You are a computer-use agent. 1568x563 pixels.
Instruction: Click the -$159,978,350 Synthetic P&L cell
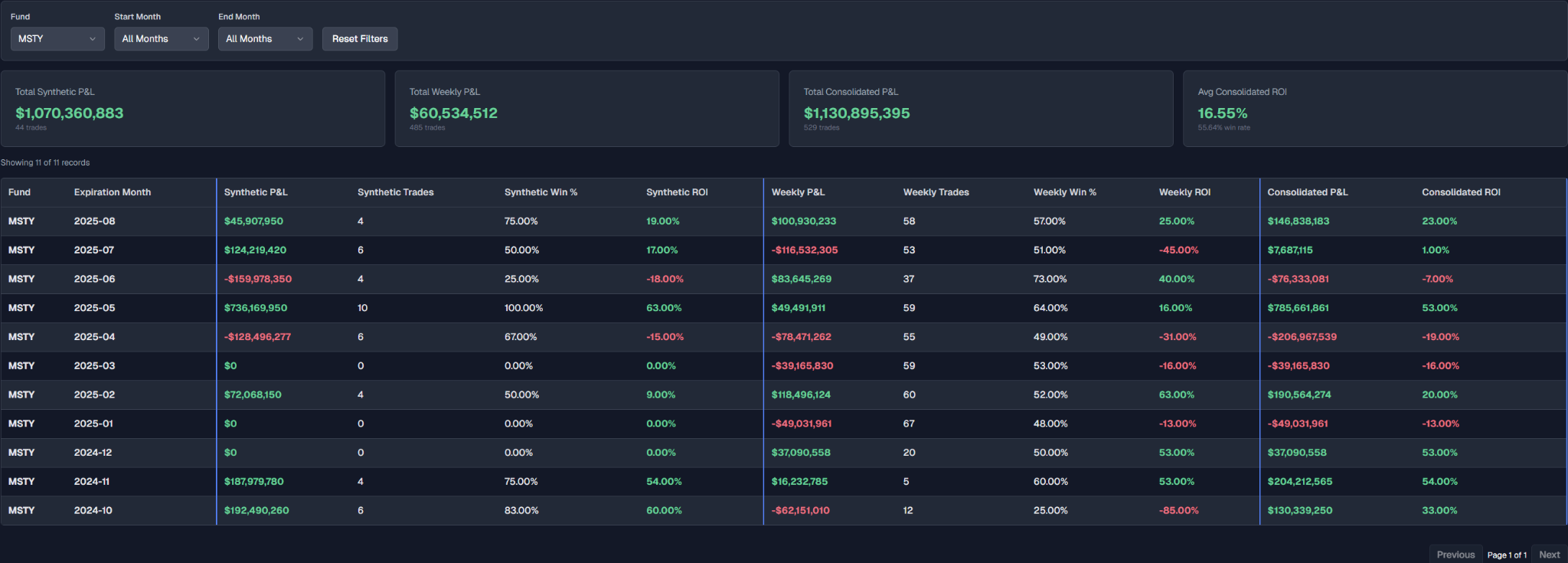tap(257, 279)
